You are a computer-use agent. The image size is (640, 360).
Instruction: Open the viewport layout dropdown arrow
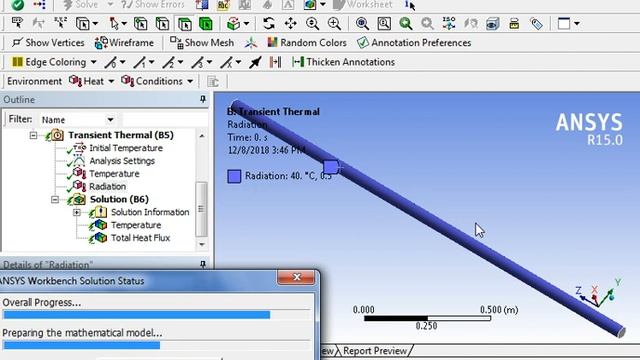577,24
